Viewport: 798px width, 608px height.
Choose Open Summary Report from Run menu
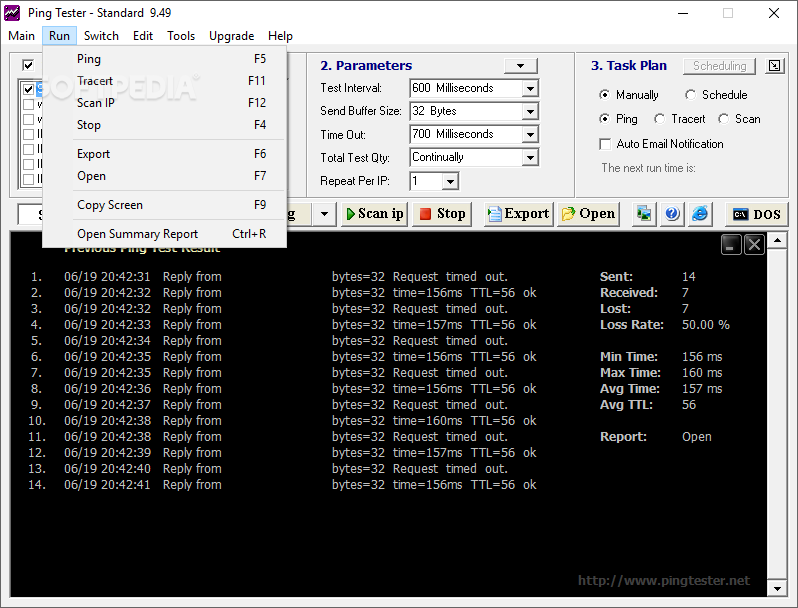[x=165, y=234]
